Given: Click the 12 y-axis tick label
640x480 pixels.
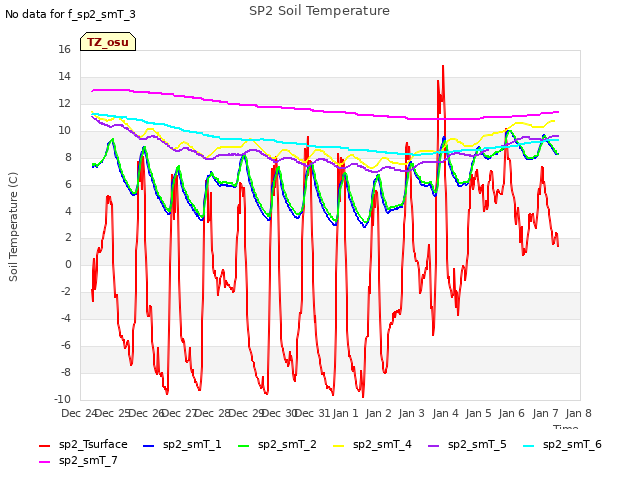Looking at the screenshot, I should [64, 103].
